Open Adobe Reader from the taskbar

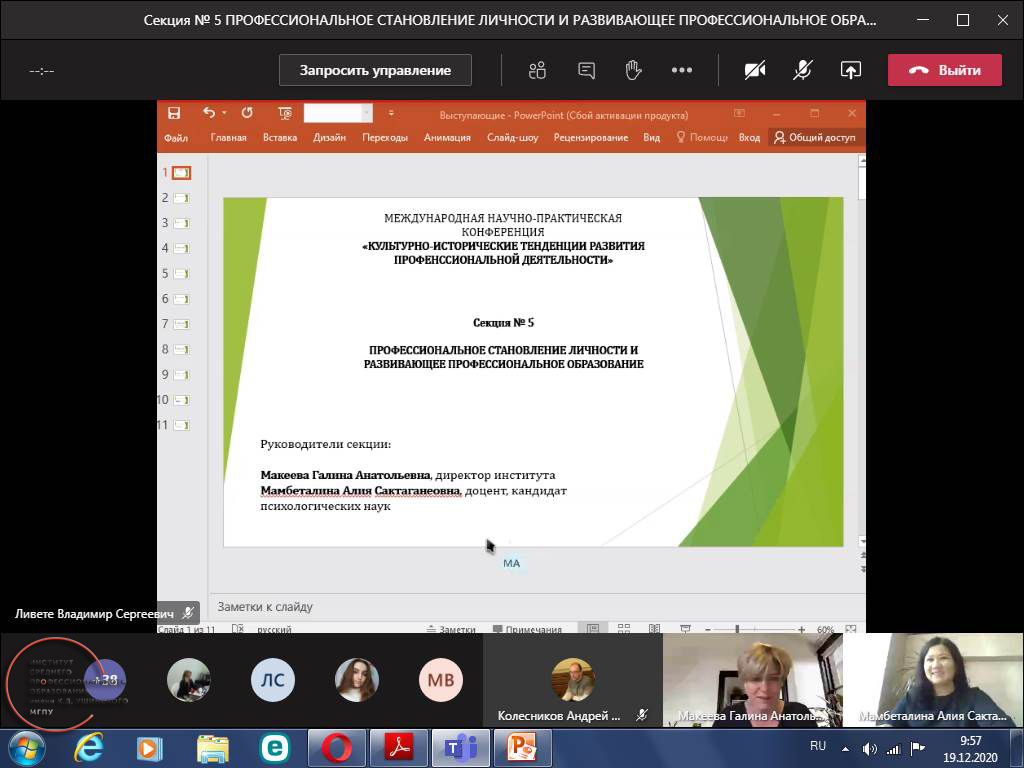pyautogui.click(x=398, y=747)
